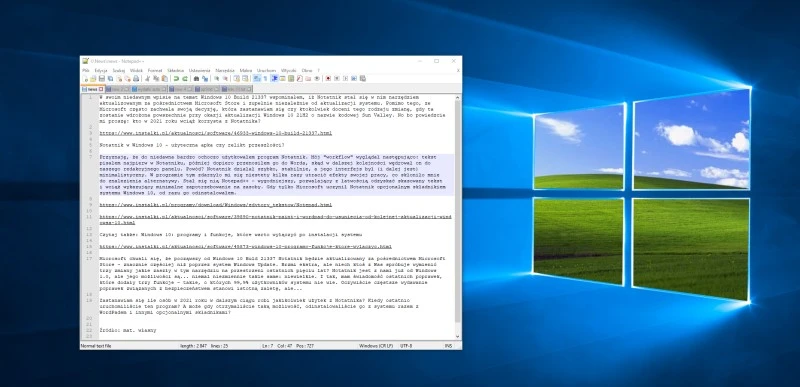The width and height of the screenshot is (800, 387).
Task: Open the Plik menu
Action: click(x=86, y=70)
